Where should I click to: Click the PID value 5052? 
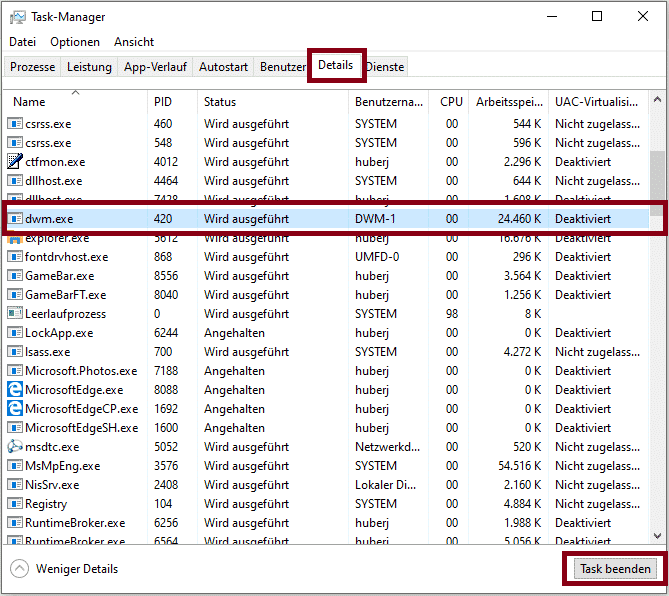tap(166, 447)
